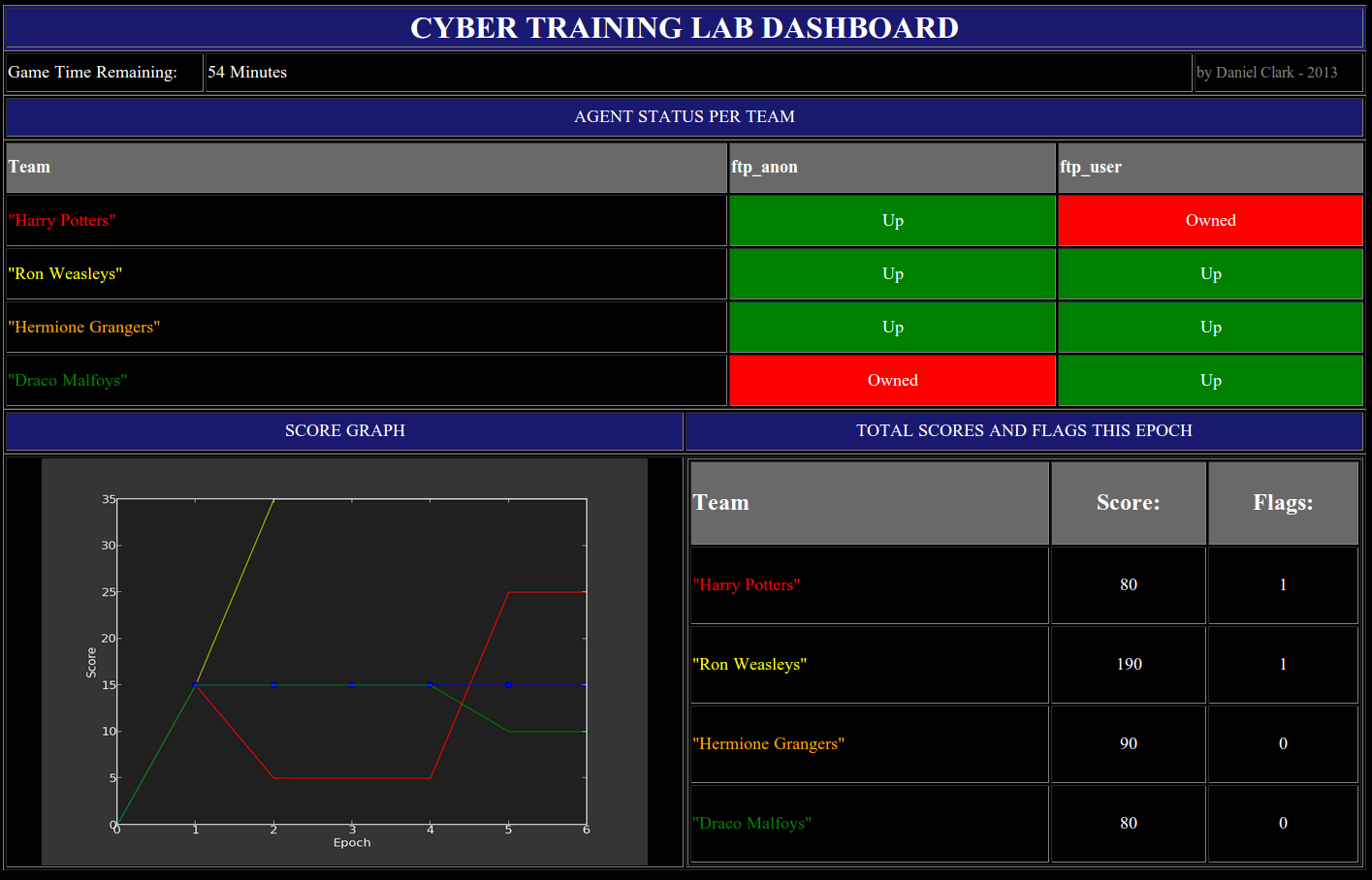Viewport: 1372px width, 880px height.
Task: Select the 'Ron Weasleys' score value 190
Action: [1128, 664]
